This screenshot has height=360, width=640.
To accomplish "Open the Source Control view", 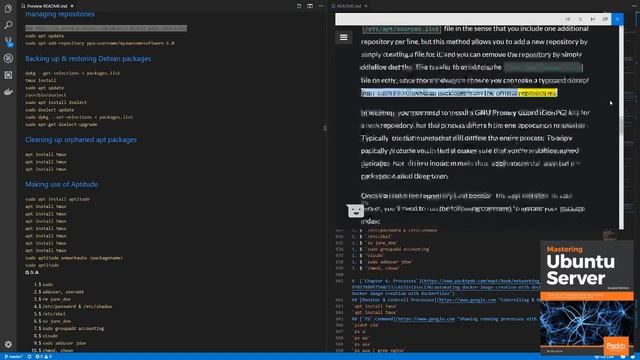I will click(8, 42).
